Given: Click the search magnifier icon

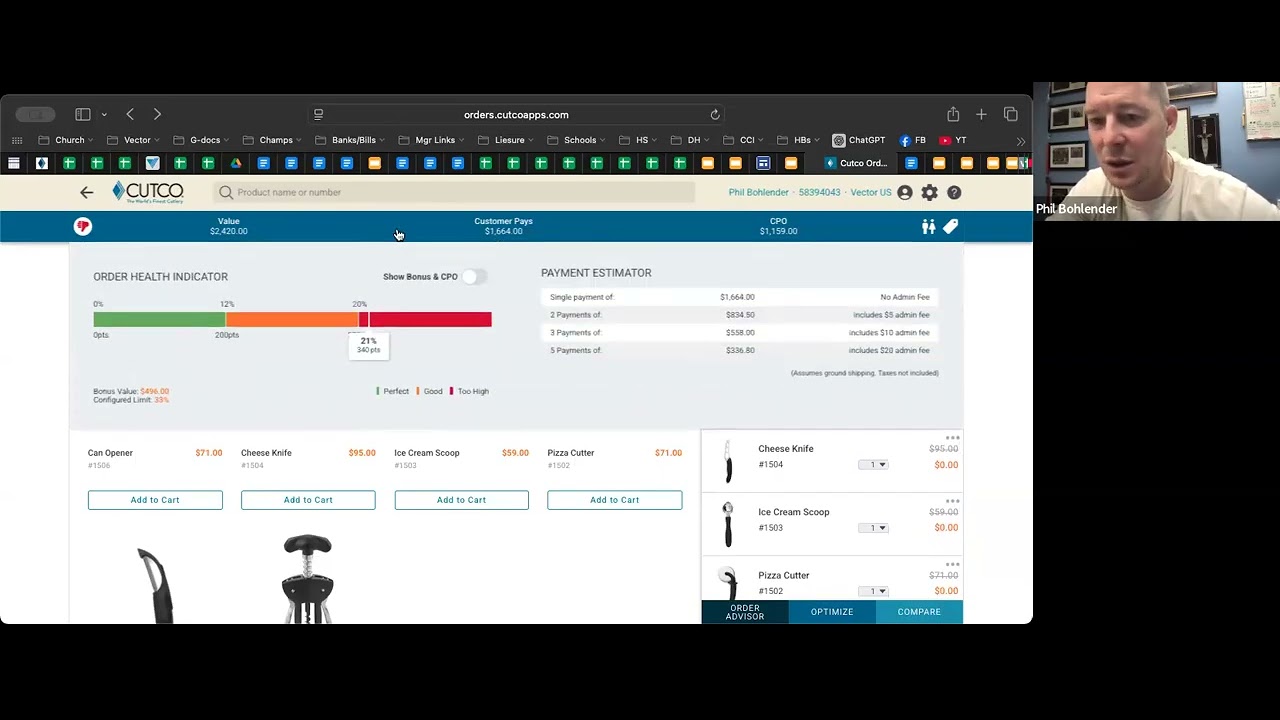Looking at the screenshot, I should coord(226,193).
